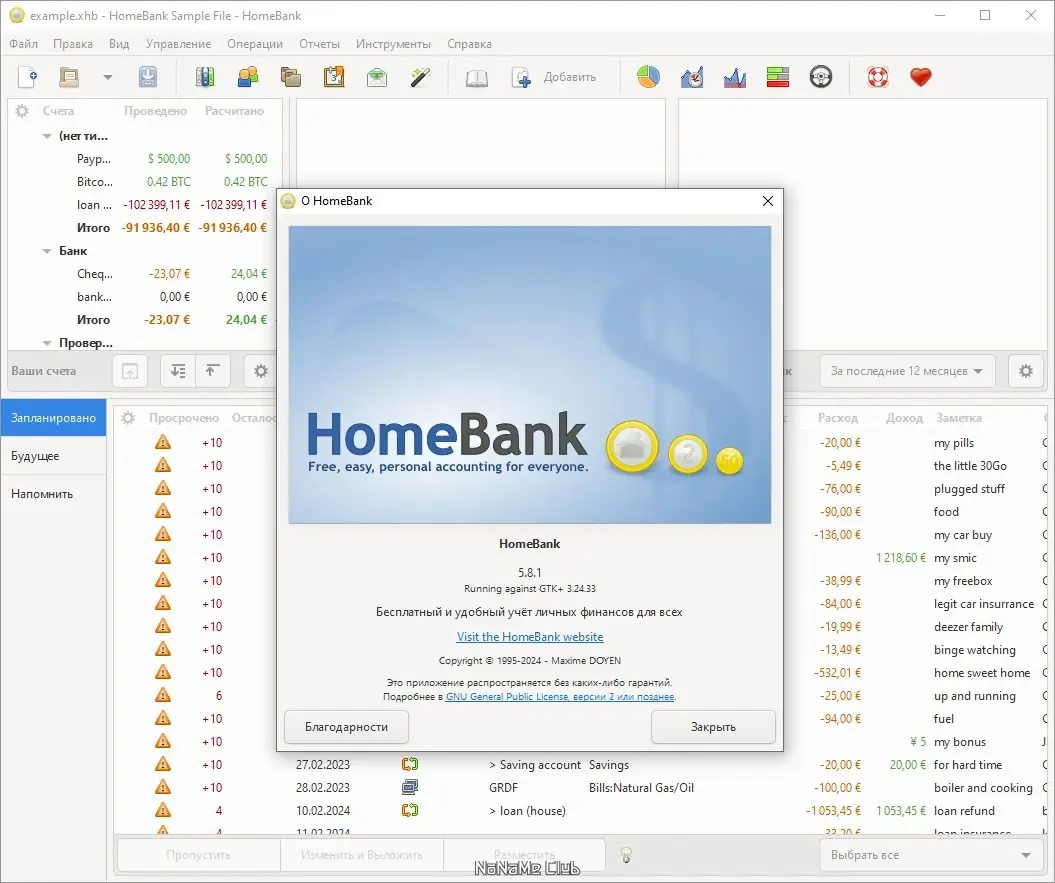Collapse the Провер... account group
Image resolution: width=1055 pixels, height=883 pixels.
click(x=47, y=343)
